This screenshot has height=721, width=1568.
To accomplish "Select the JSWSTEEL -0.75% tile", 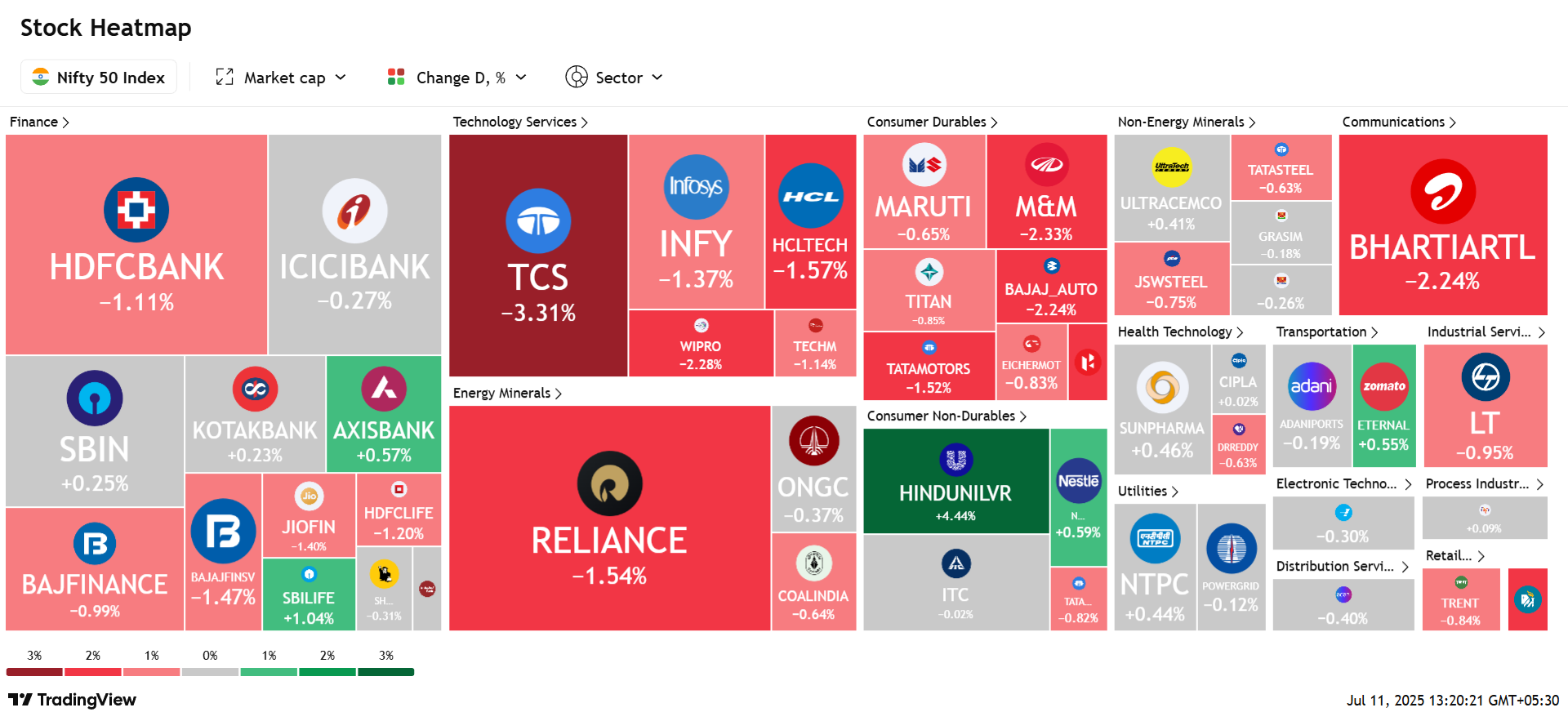I will pyautogui.click(x=1171, y=278).
